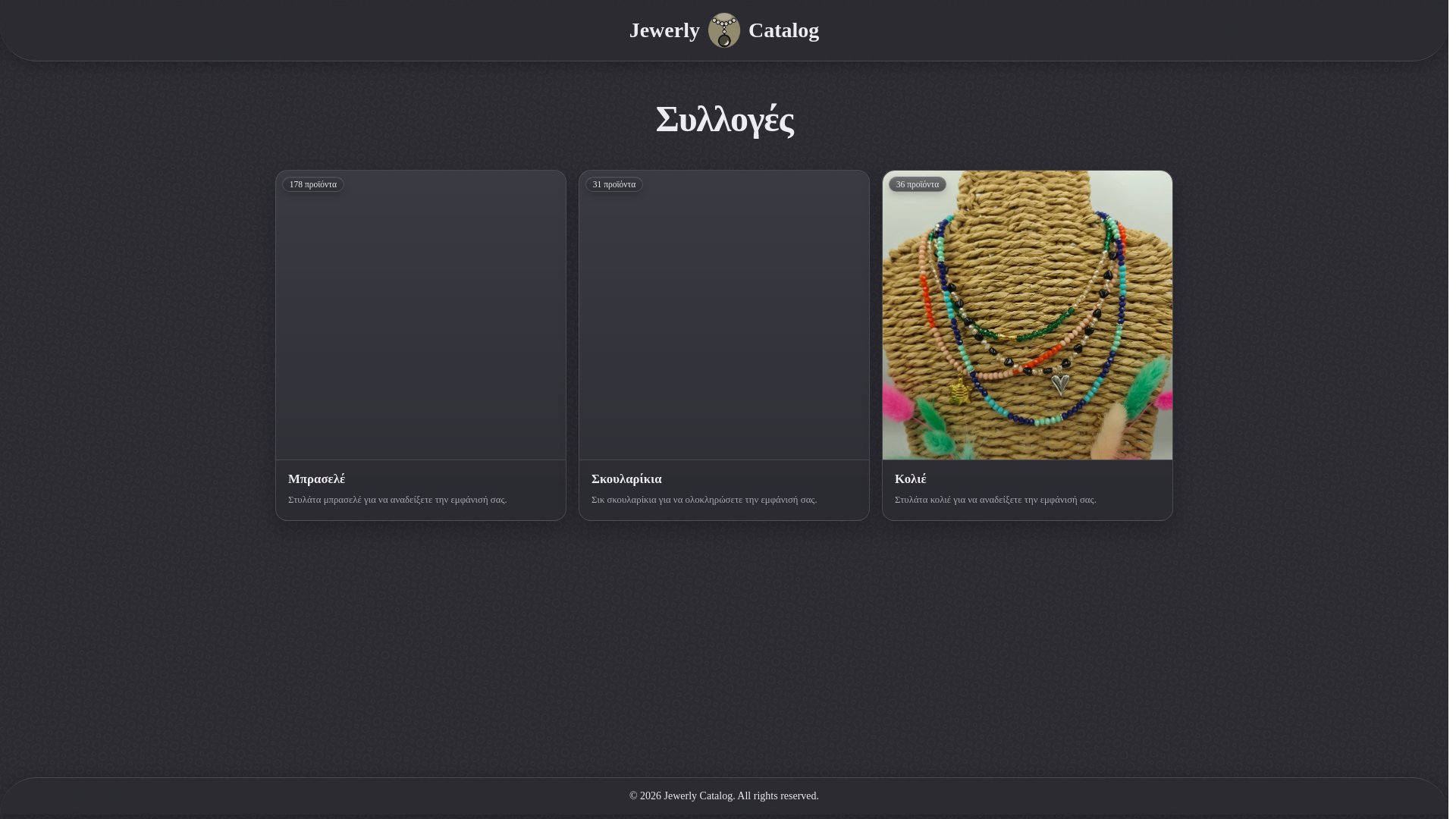Click the 36 προϊόντα badge
Viewport: 1456px width, 819px height.
point(918,184)
